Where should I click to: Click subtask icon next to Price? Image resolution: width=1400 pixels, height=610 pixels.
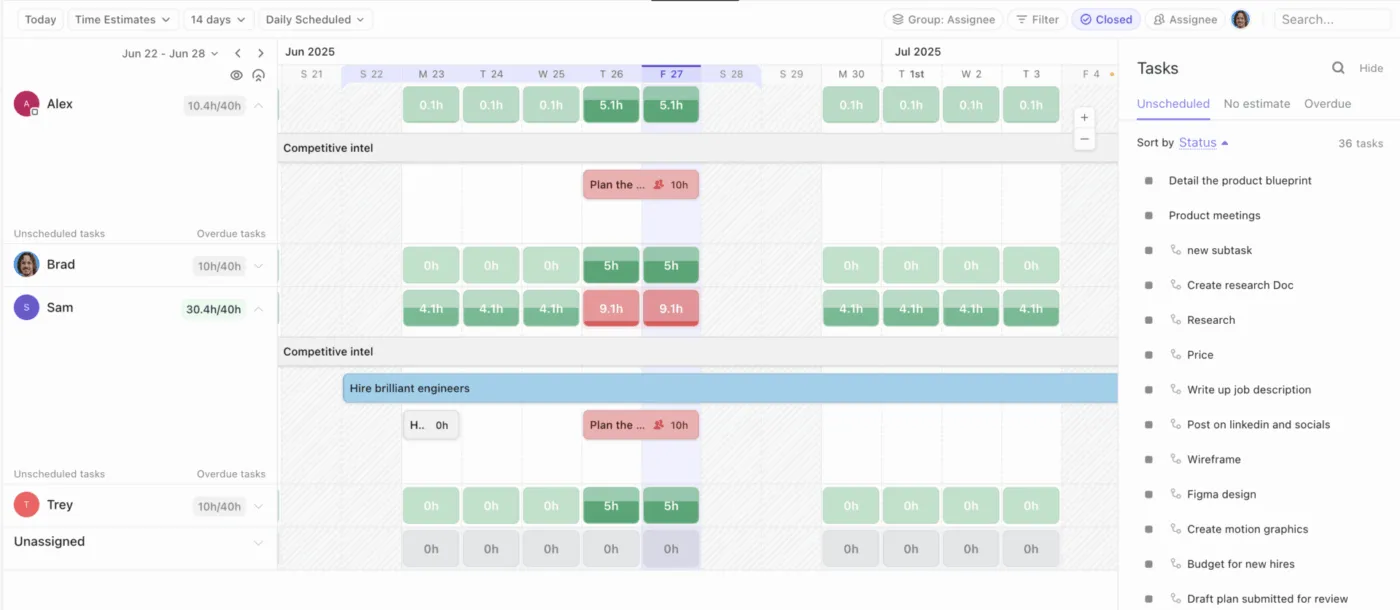tap(1176, 355)
